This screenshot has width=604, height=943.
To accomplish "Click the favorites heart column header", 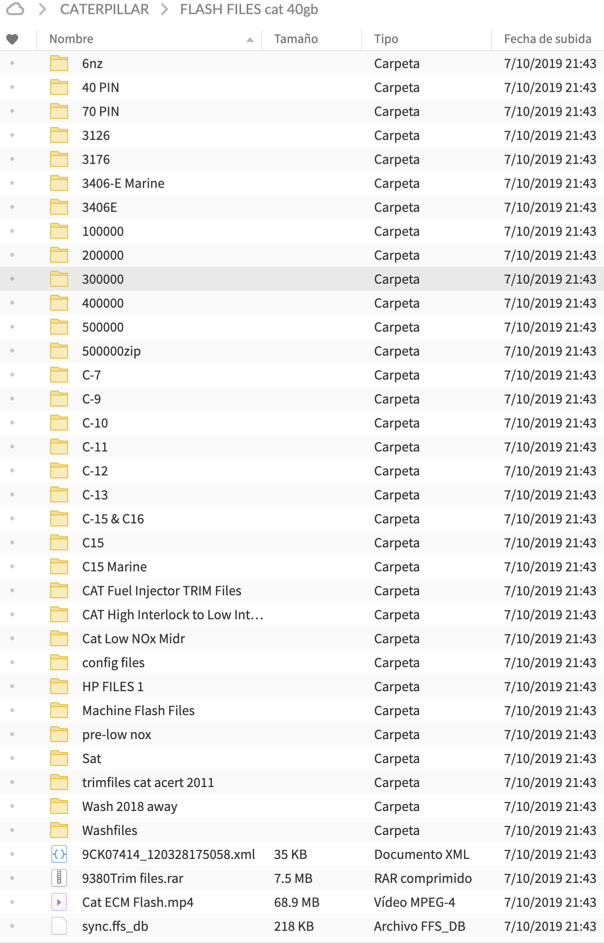I will tap(12, 39).
